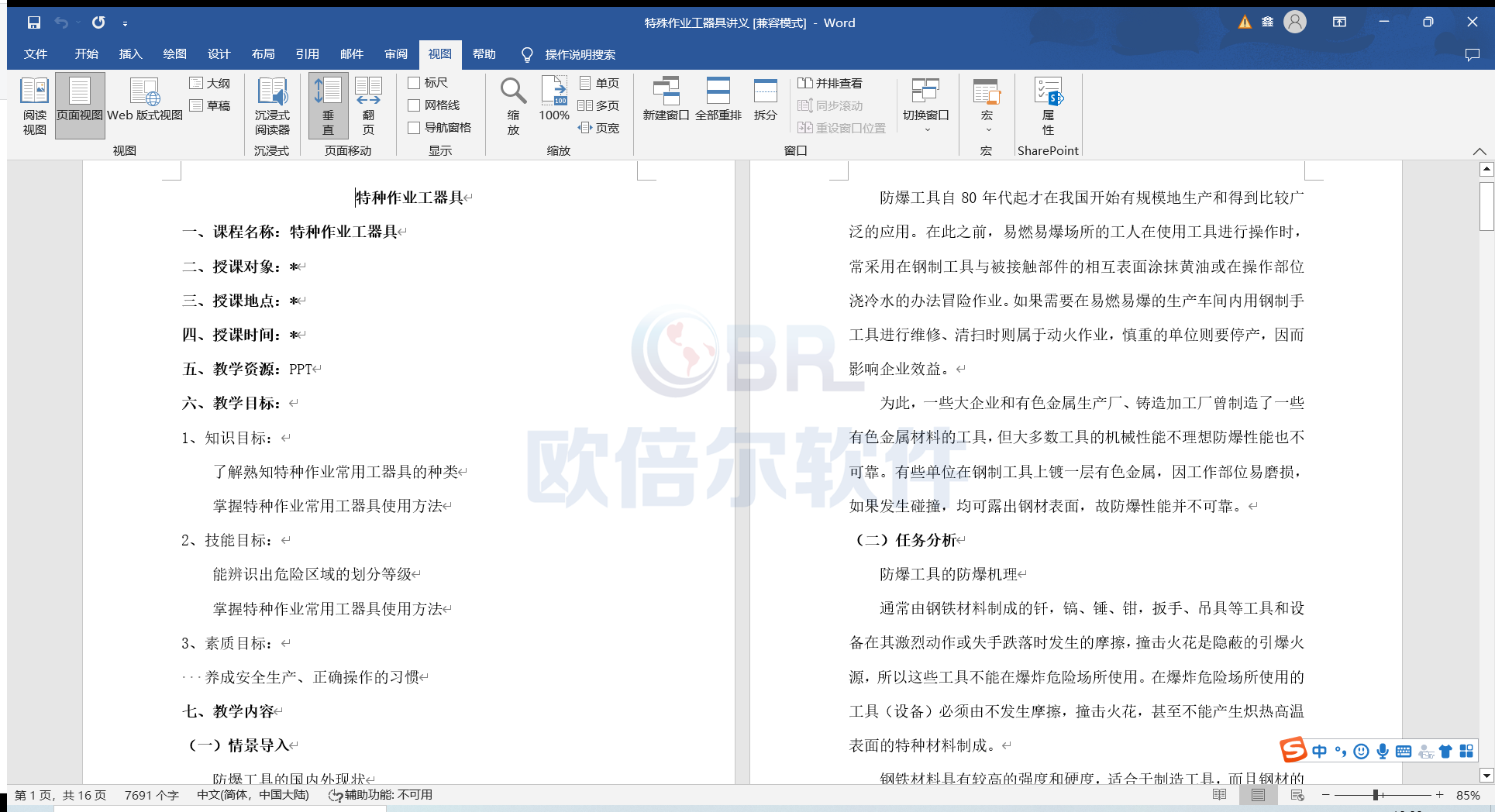This screenshot has height=812, width=1495.
Task: Open the Zoom dialog (缩放) magnifier
Action: pos(513,105)
